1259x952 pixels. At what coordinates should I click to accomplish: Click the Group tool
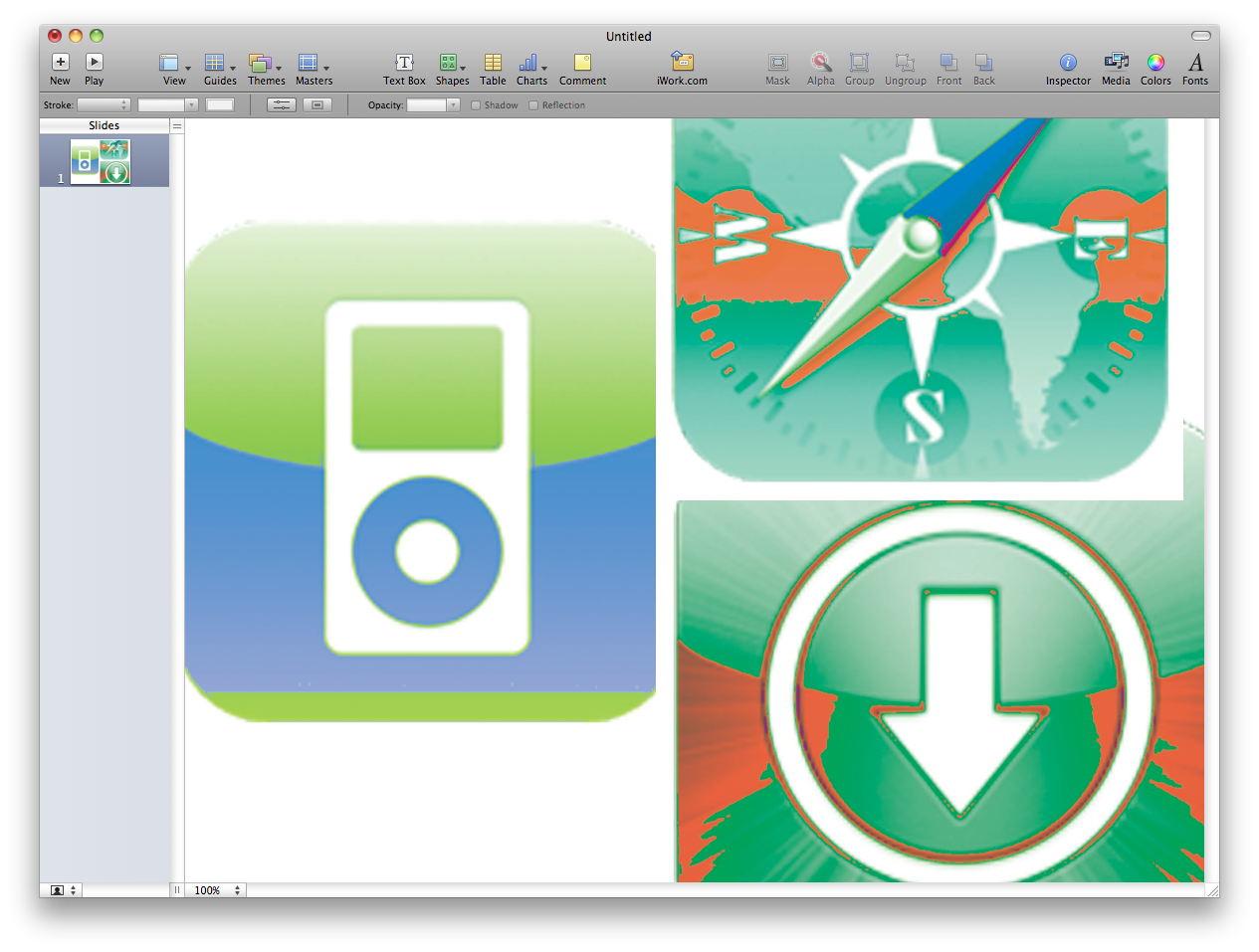point(859,69)
